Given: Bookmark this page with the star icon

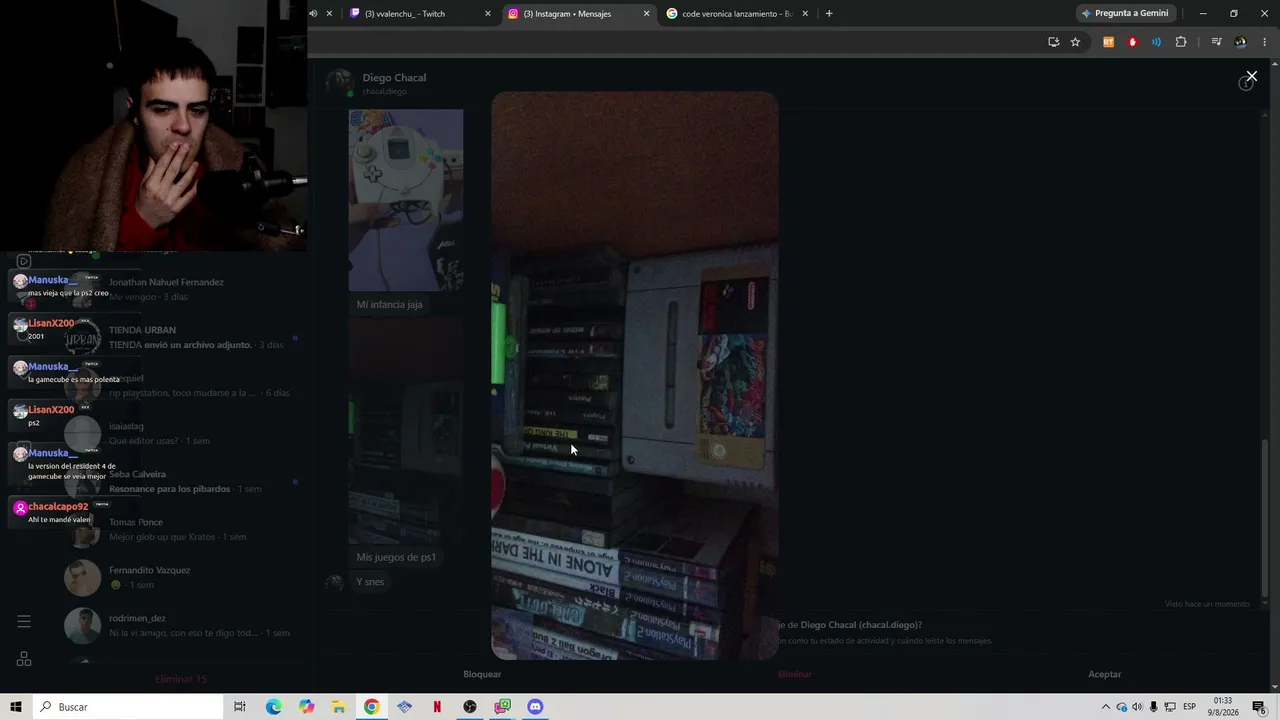Looking at the screenshot, I should tap(1075, 42).
